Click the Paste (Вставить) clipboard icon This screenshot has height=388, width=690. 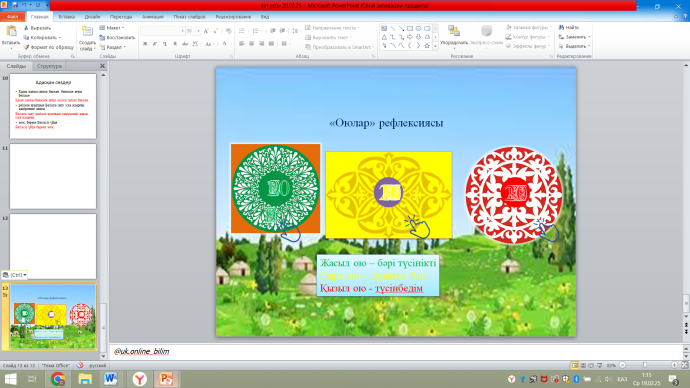[x=11, y=31]
